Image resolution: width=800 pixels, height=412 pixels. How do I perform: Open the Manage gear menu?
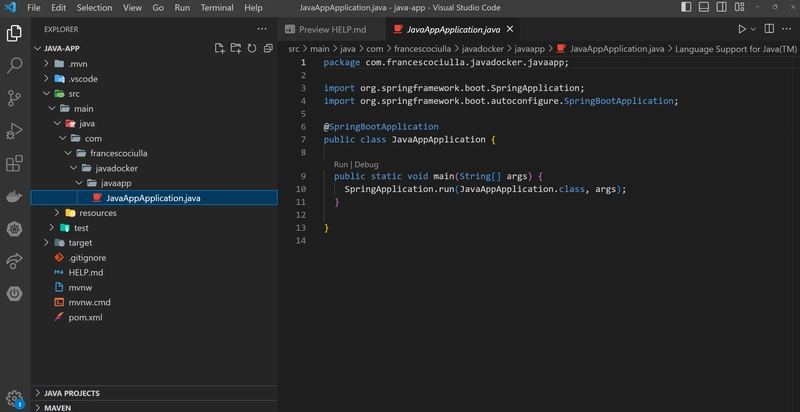pos(14,399)
